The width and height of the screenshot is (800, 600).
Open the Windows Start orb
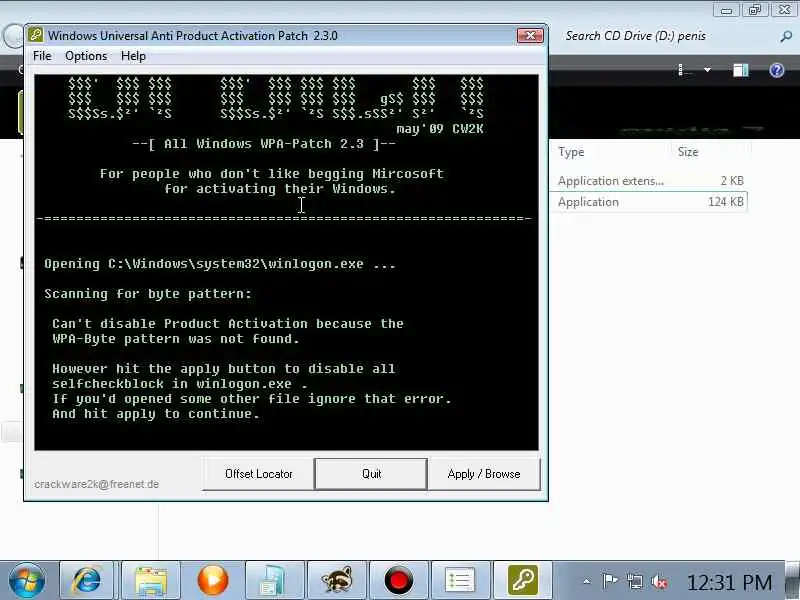click(26, 581)
